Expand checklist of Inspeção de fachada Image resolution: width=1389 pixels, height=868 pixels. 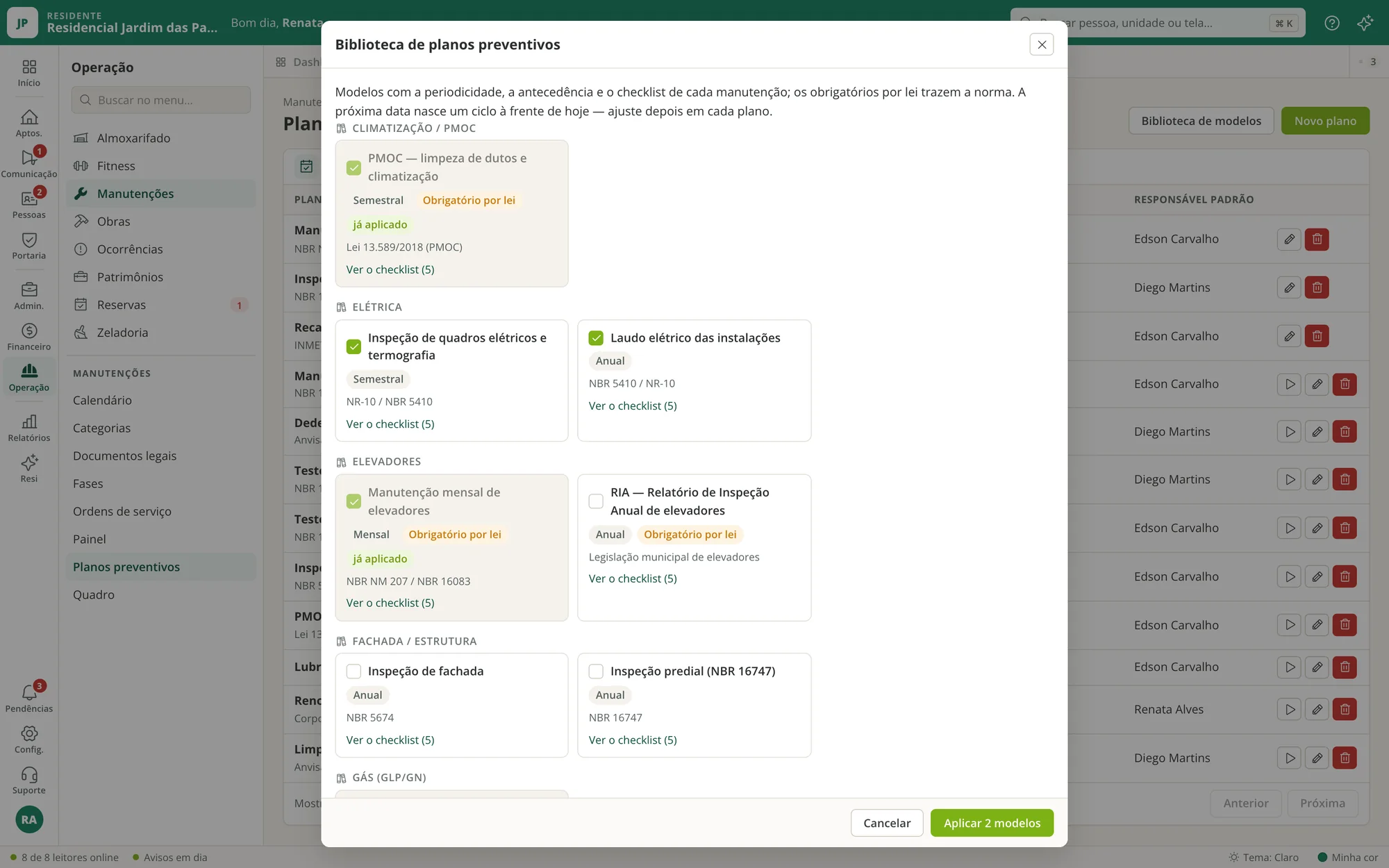(390, 740)
